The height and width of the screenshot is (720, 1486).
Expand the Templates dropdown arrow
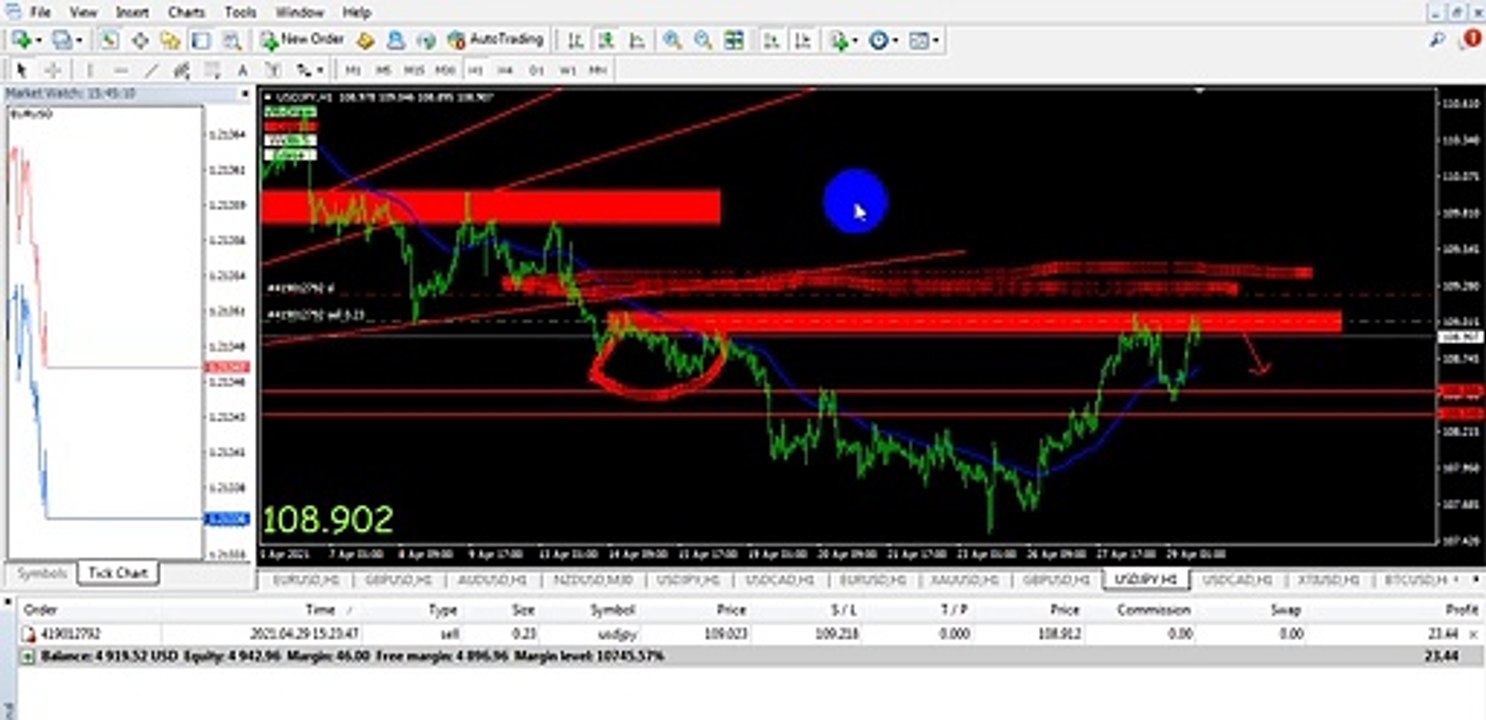pyautogui.click(x=935, y=41)
